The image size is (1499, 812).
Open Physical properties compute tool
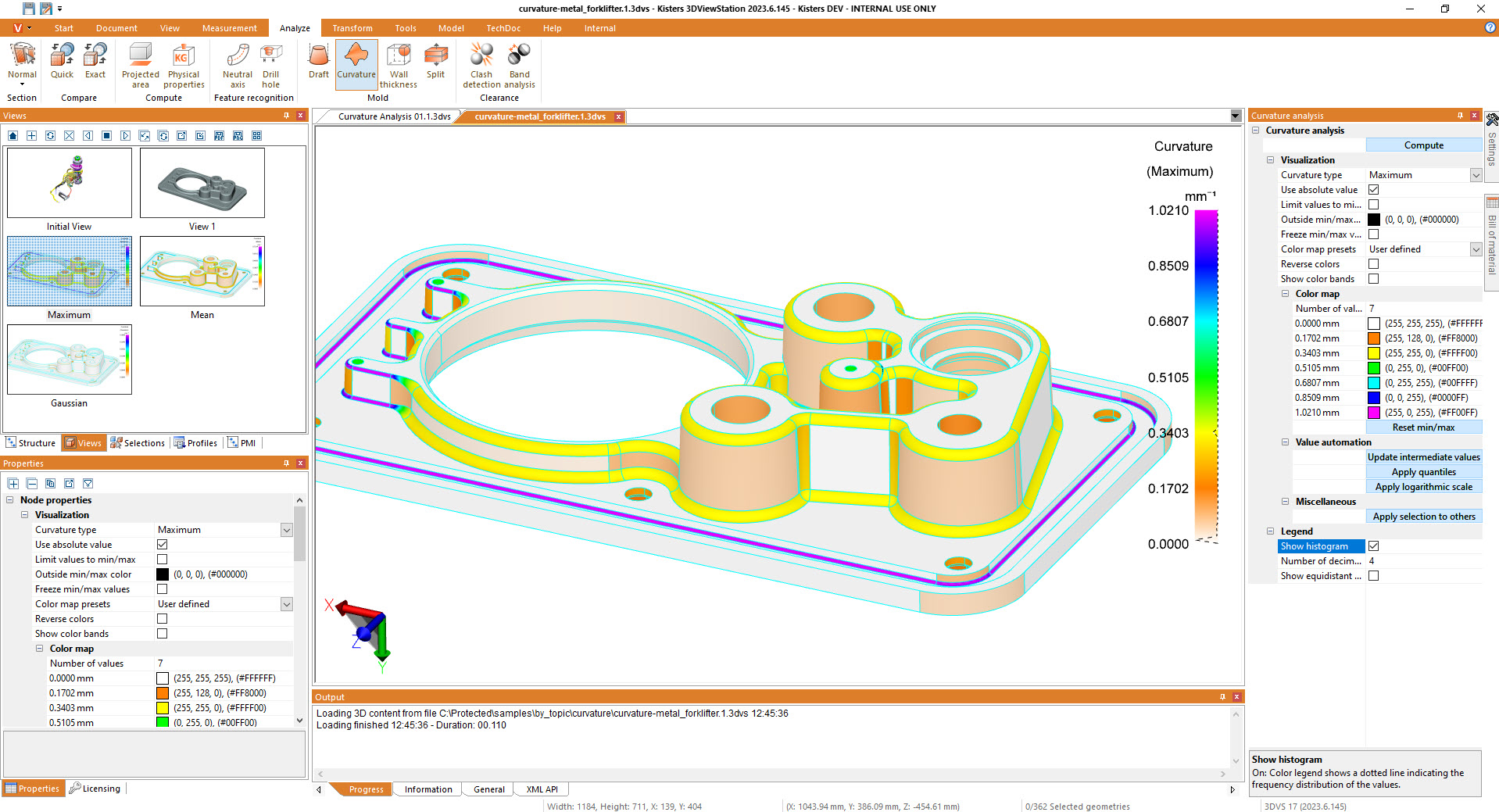coord(185,66)
